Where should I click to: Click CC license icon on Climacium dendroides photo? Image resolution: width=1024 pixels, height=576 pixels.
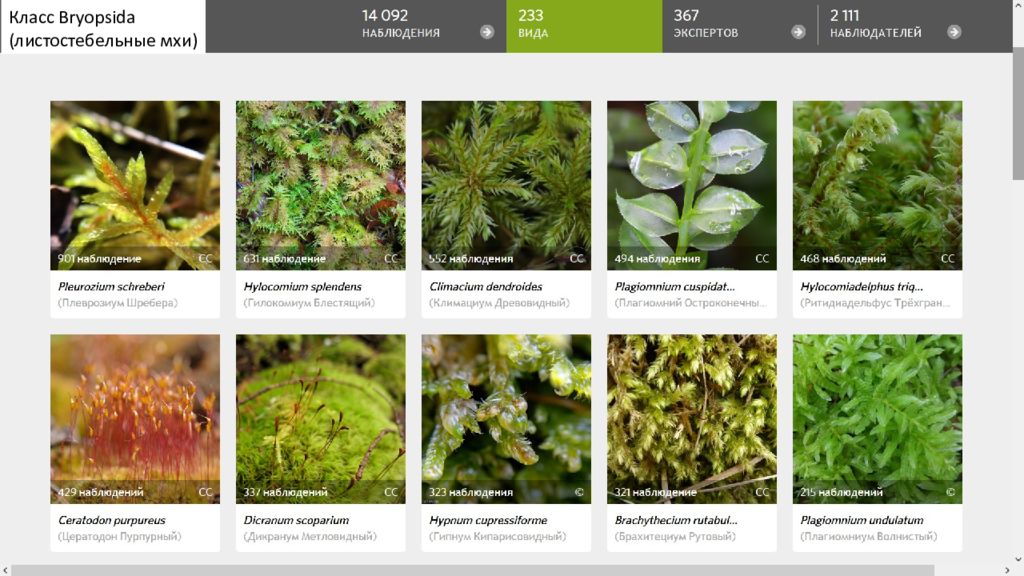[577, 259]
